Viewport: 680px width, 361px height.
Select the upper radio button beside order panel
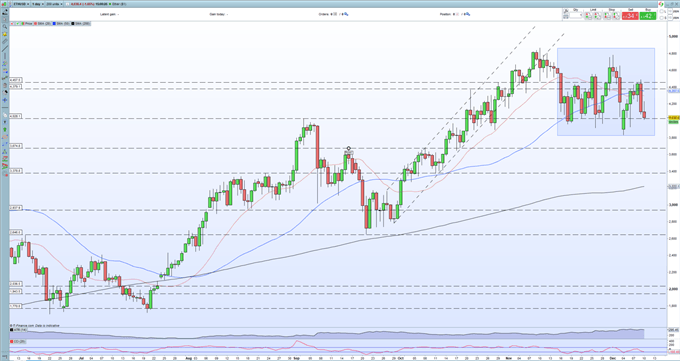[661, 11]
